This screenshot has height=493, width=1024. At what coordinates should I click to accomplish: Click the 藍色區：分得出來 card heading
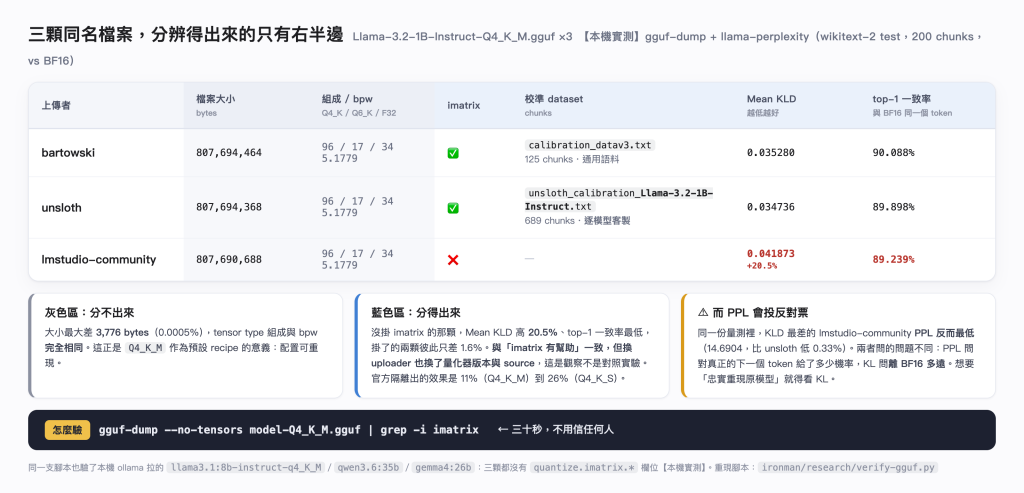point(415,313)
